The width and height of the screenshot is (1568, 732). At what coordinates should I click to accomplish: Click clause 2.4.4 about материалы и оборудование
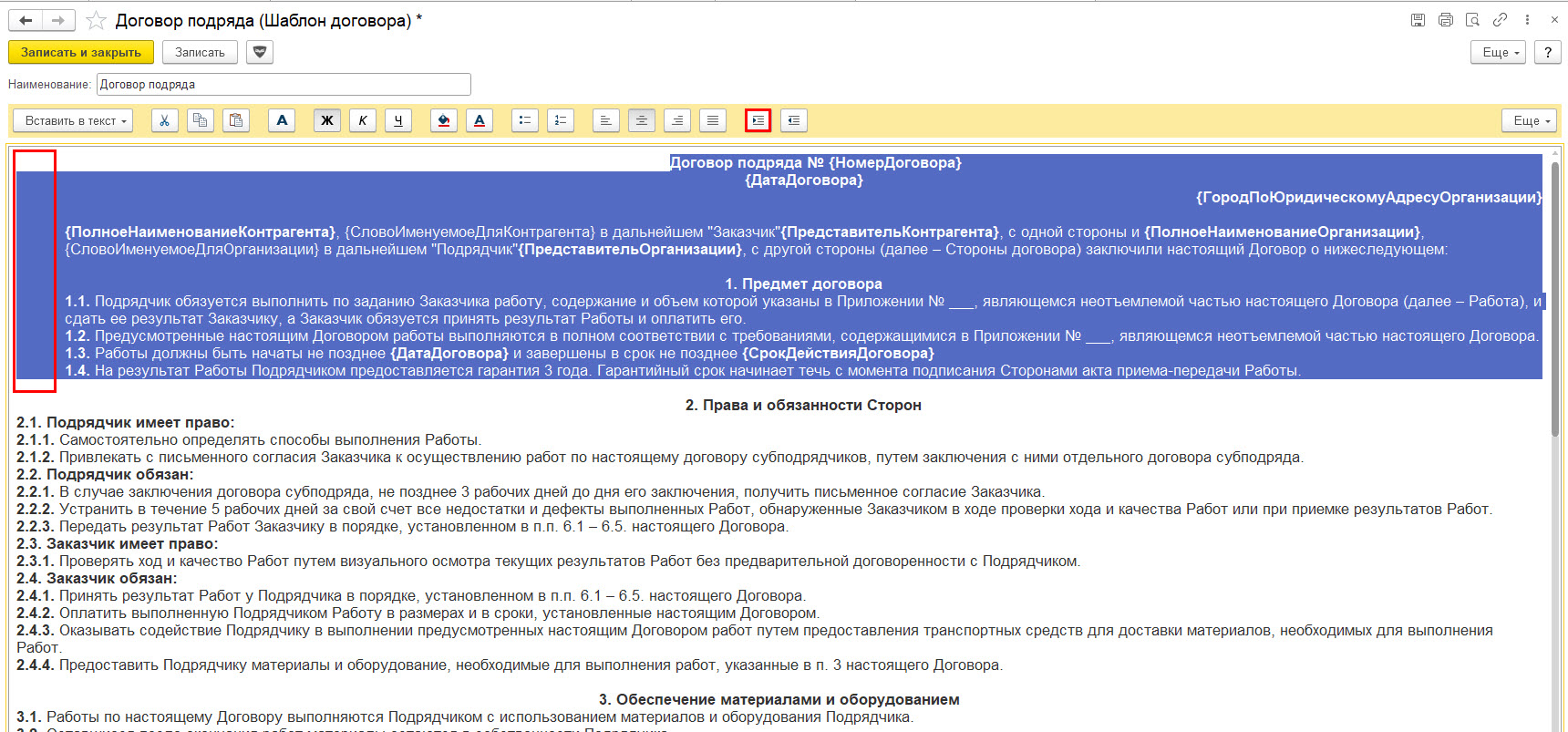click(510, 665)
